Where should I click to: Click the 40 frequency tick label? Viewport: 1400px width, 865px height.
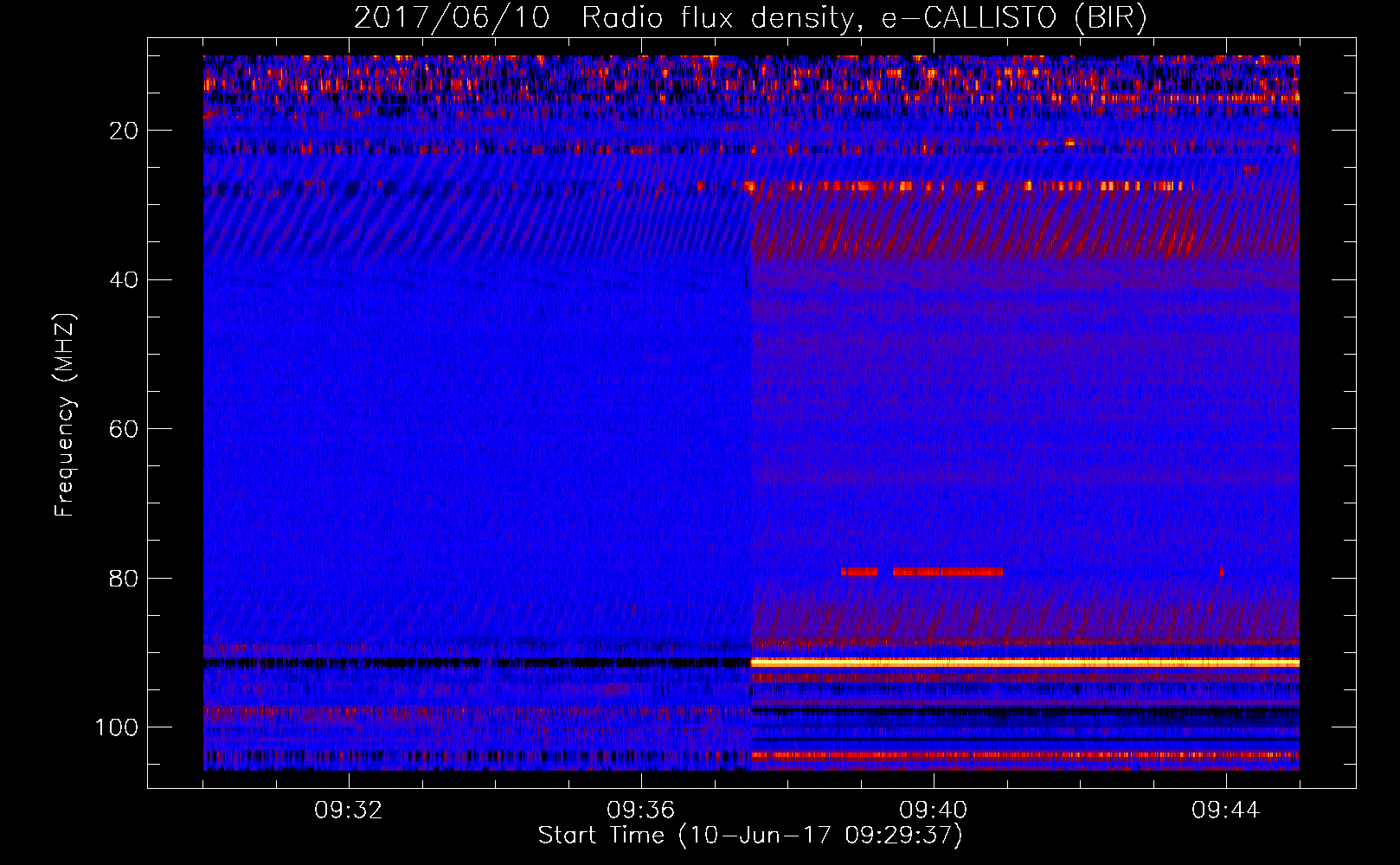click(x=125, y=280)
